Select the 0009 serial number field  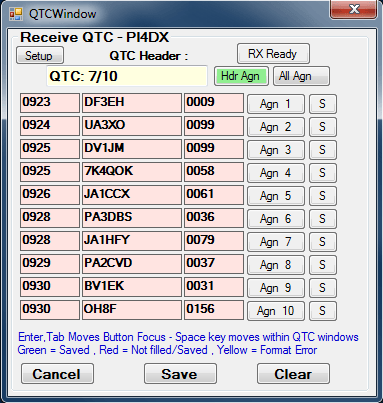pyautogui.click(x=214, y=103)
